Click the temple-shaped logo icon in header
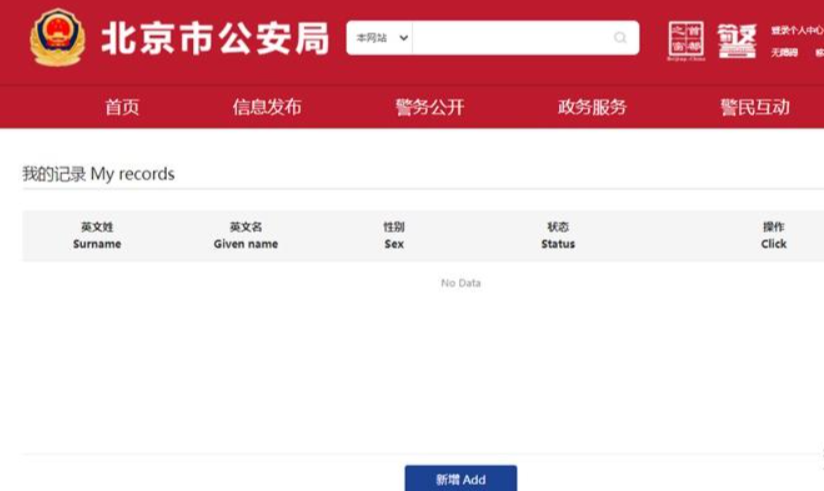Screen dimensions: 824x491 pyautogui.click(x=737, y=40)
